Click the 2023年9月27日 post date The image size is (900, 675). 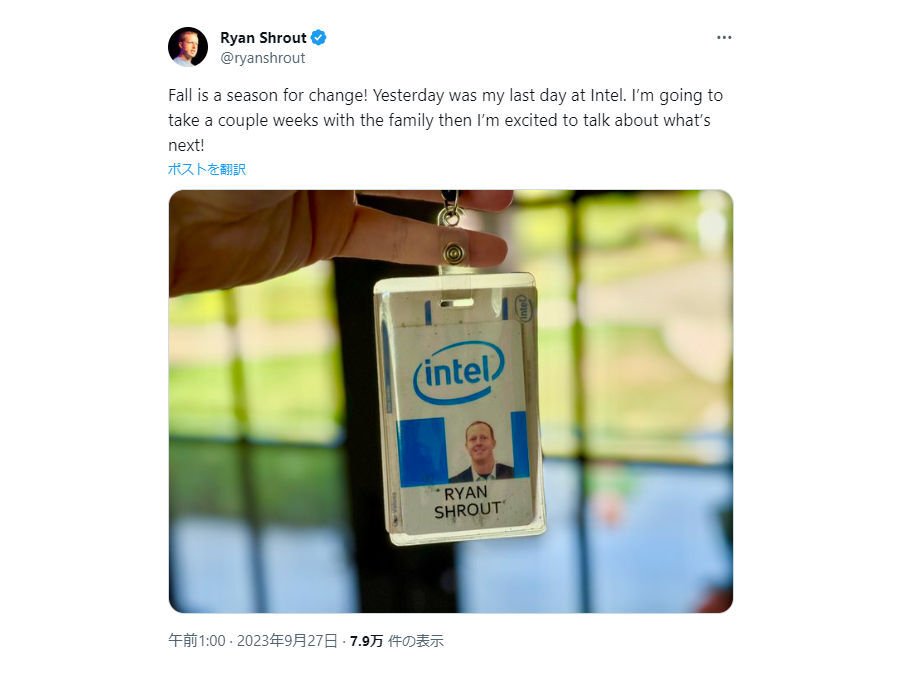pos(287,641)
